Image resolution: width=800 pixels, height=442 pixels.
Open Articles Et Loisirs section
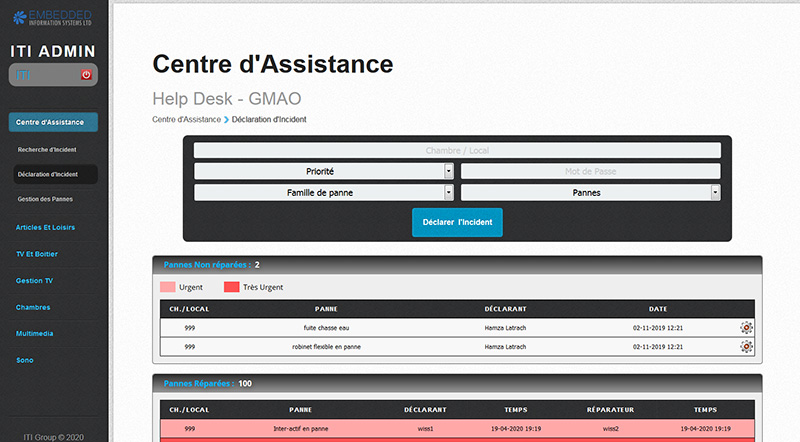click(x=45, y=227)
